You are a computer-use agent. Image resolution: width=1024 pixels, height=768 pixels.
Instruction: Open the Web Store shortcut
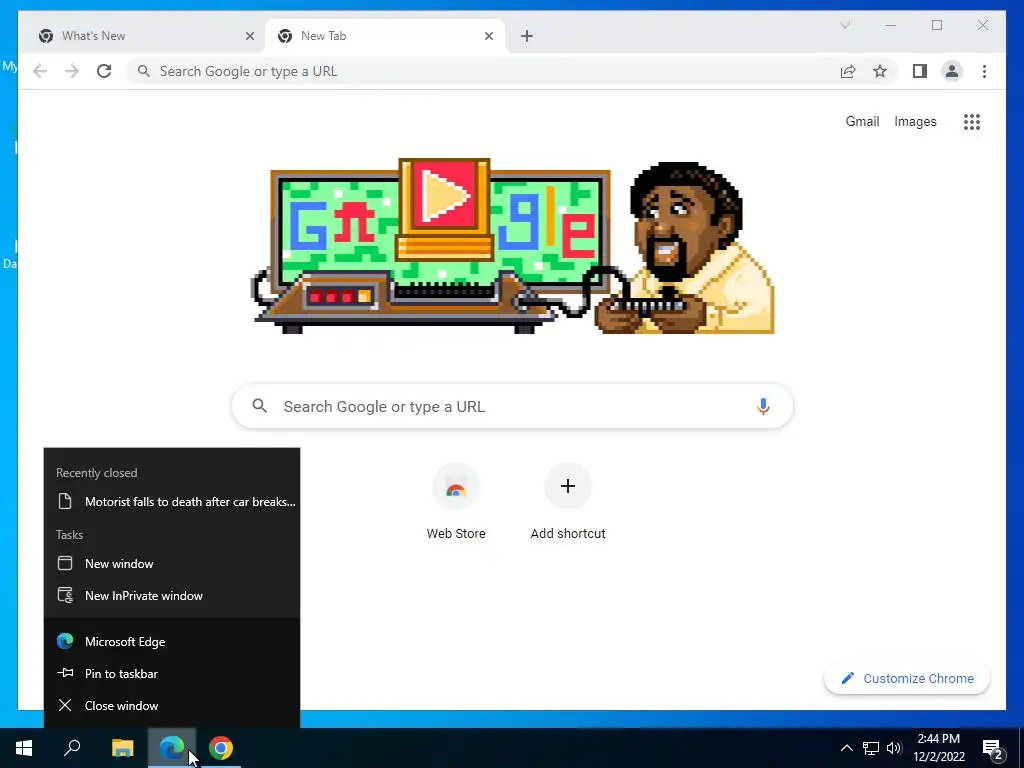(x=456, y=502)
